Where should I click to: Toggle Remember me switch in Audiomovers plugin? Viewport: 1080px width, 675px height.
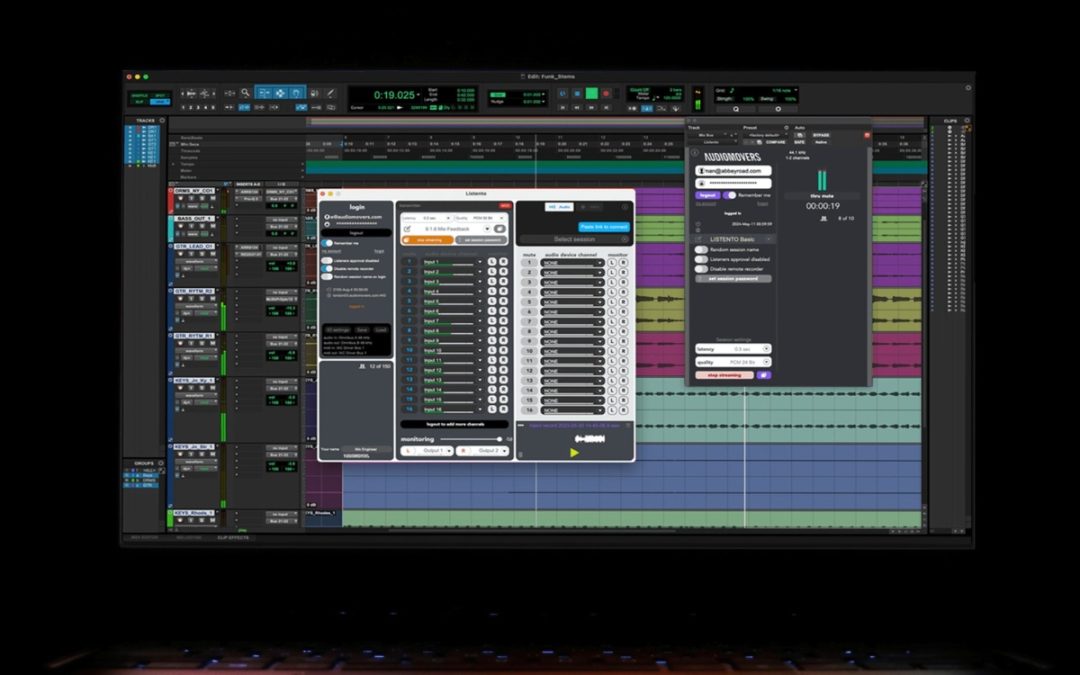pos(729,195)
